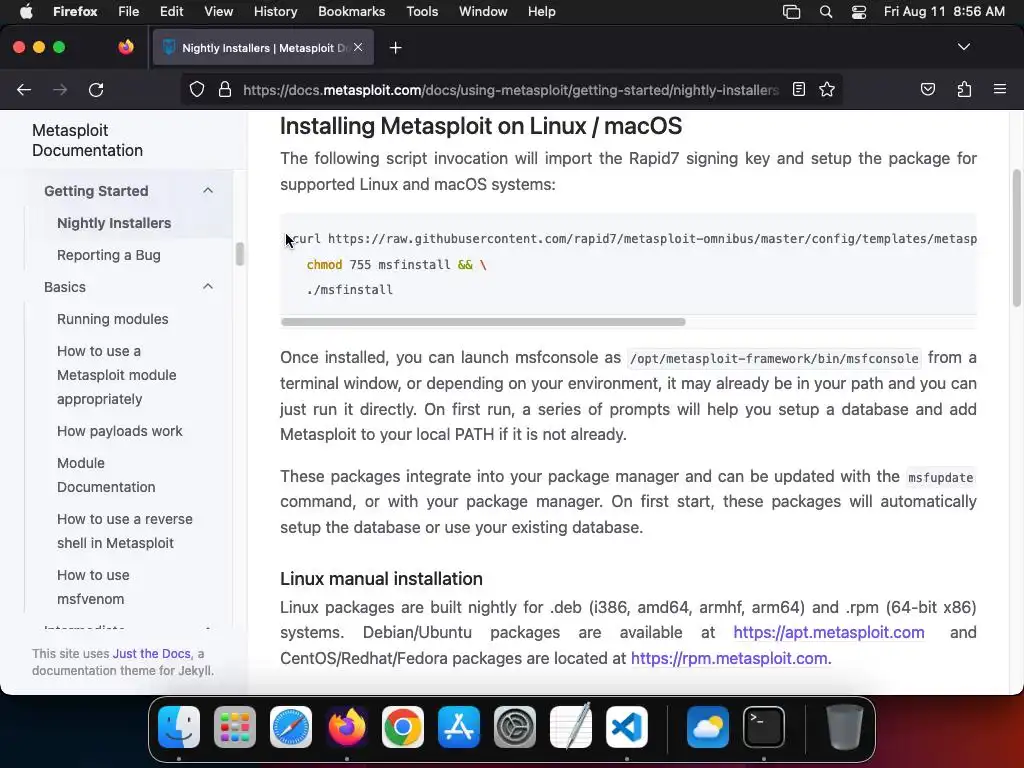Image resolution: width=1024 pixels, height=768 pixels.
Task: Open Metasploit Documentation home title
Action: (87, 140)
